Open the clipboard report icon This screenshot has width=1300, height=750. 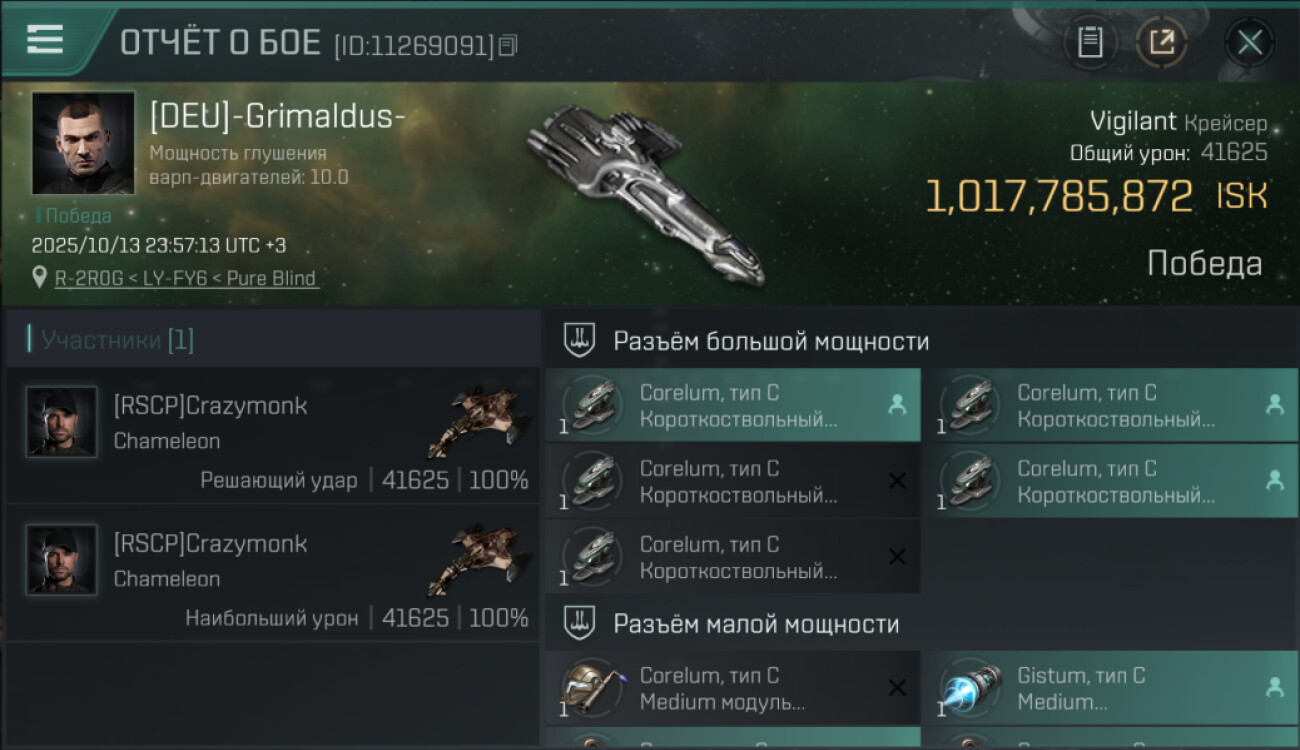pos(1090,42)
